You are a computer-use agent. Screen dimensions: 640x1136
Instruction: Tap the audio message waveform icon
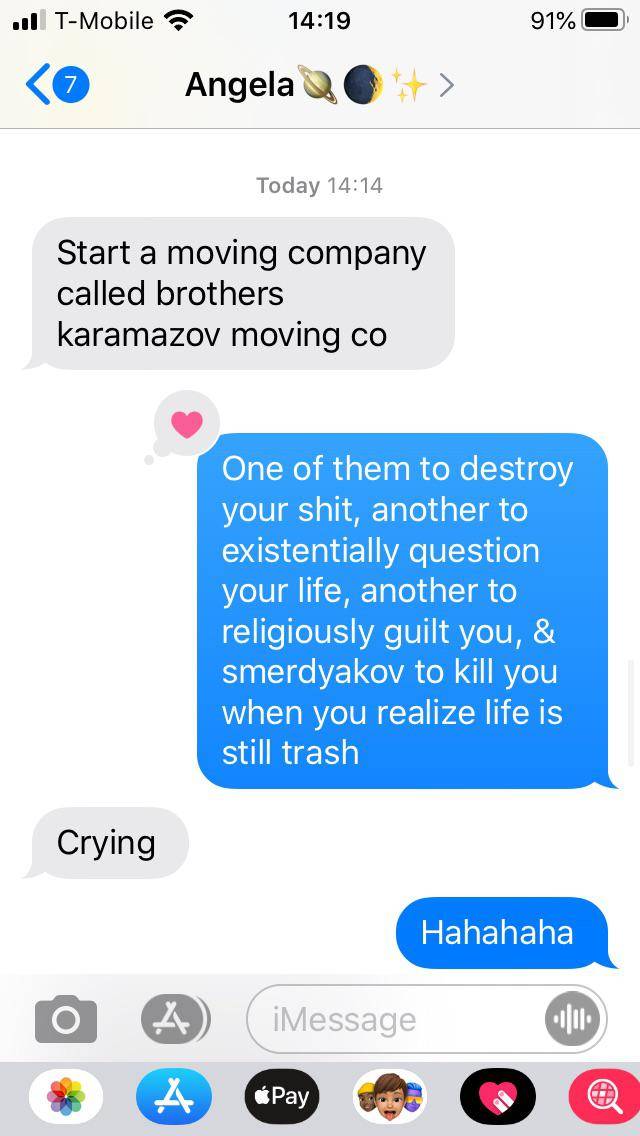pos(572,1019)
